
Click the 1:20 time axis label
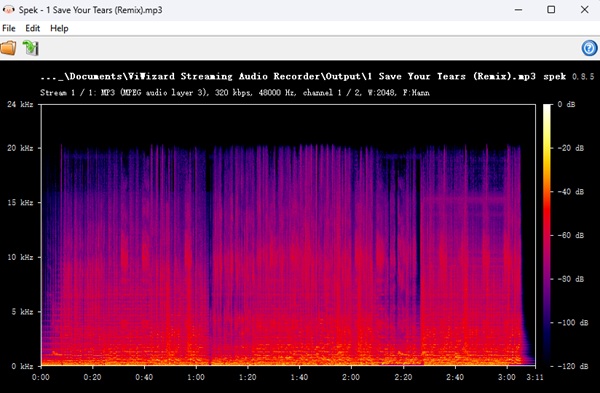[x=248, y=377]
